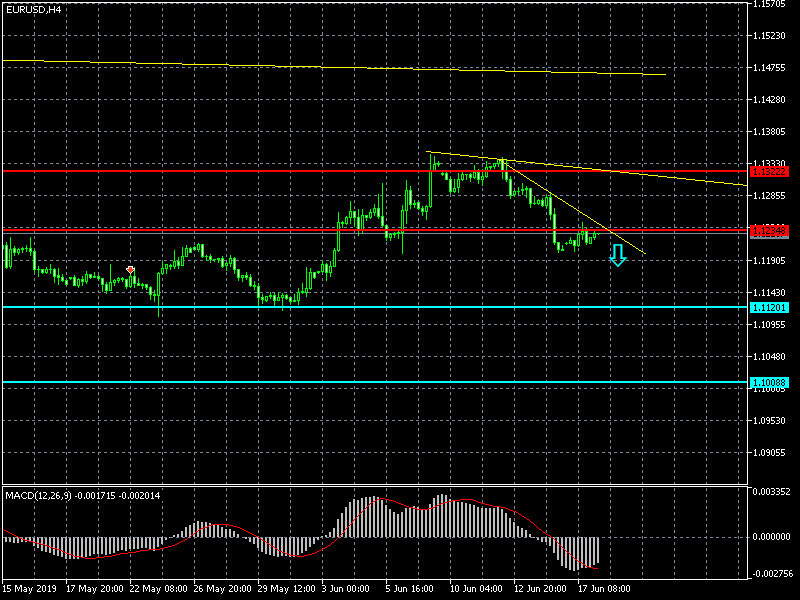Click the 1.09530 price axis value

(769, 421)
